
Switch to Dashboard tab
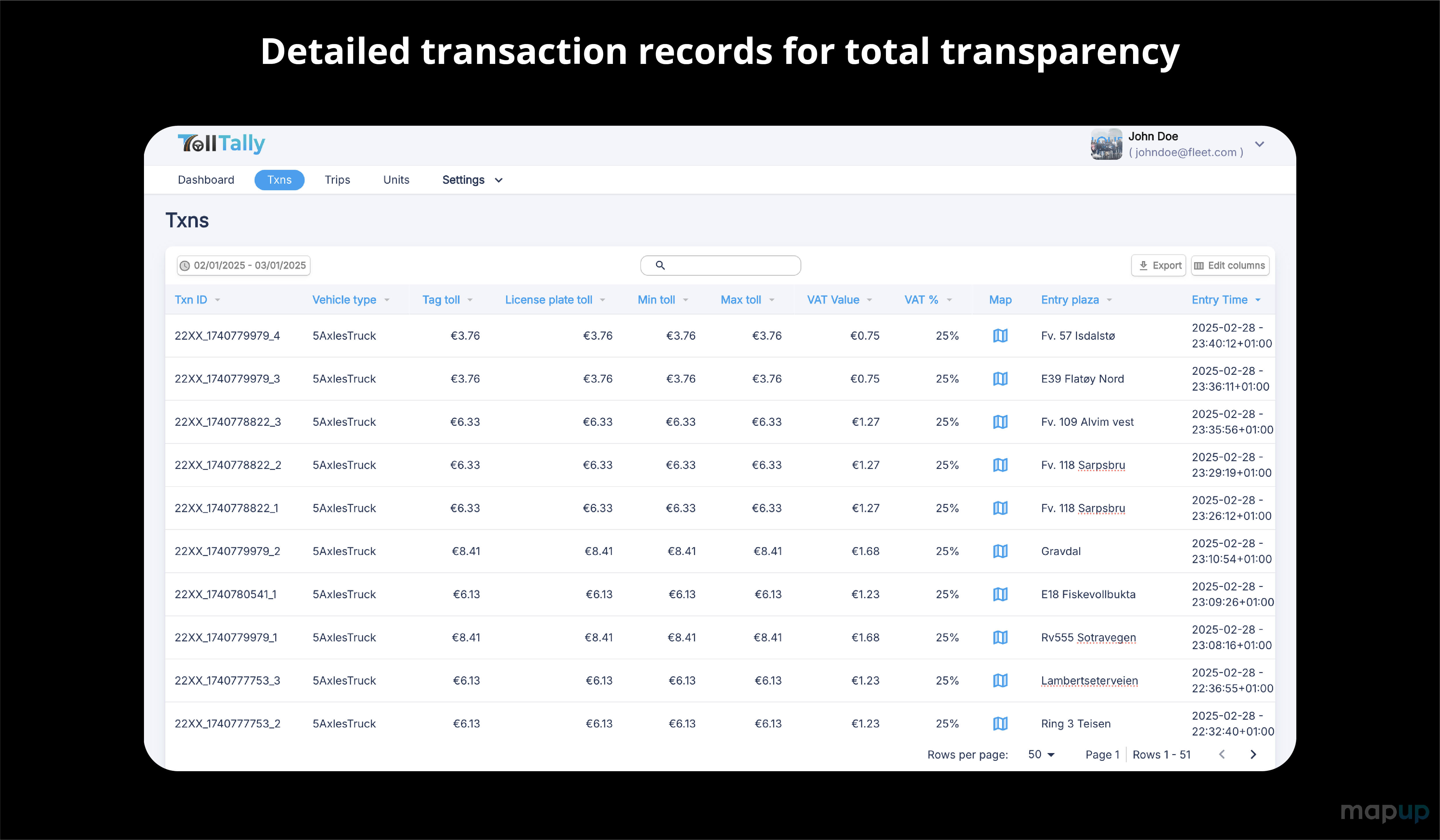(206, 180)
